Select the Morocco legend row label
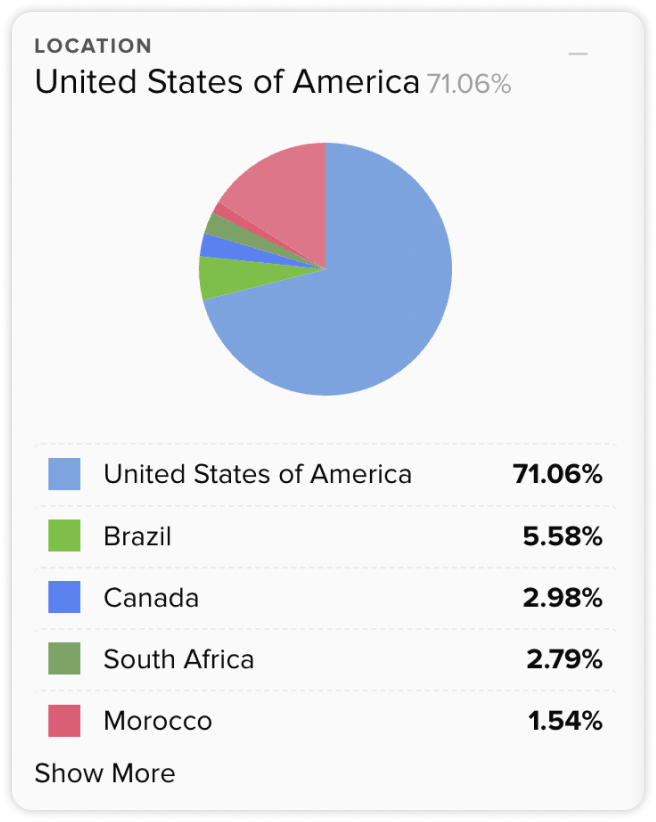 tap(158, 721)
